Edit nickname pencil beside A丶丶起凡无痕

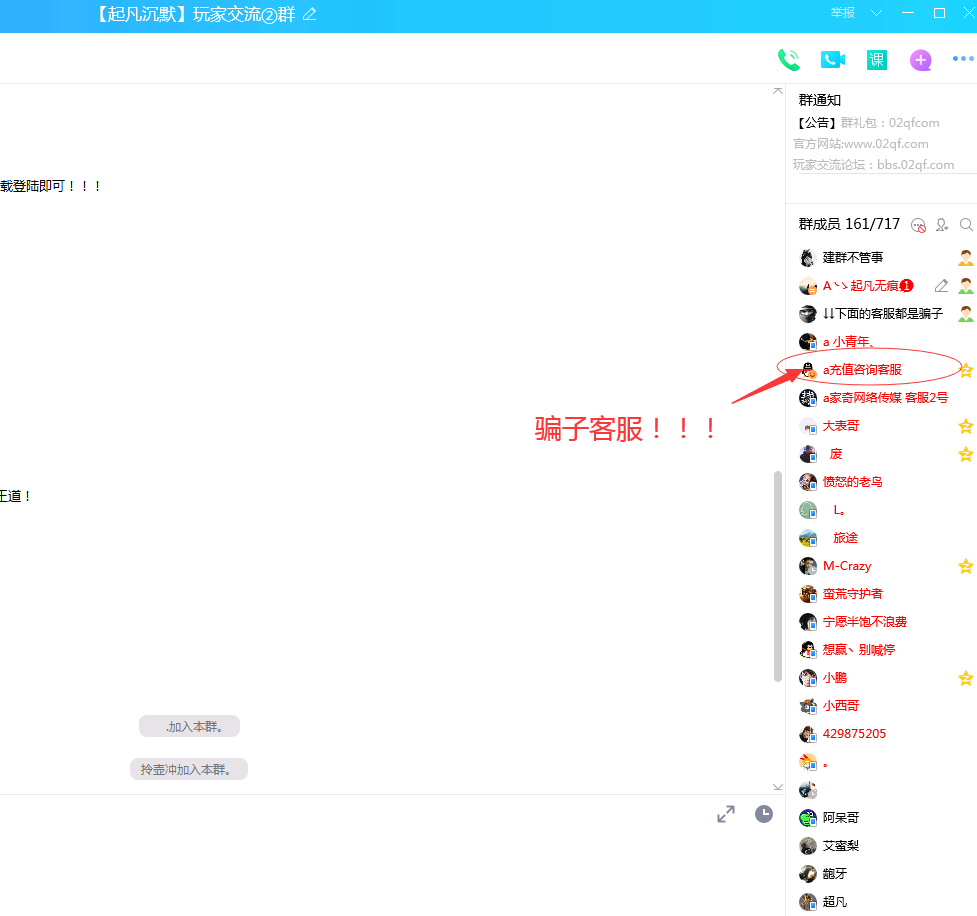(x=940, y=286)
